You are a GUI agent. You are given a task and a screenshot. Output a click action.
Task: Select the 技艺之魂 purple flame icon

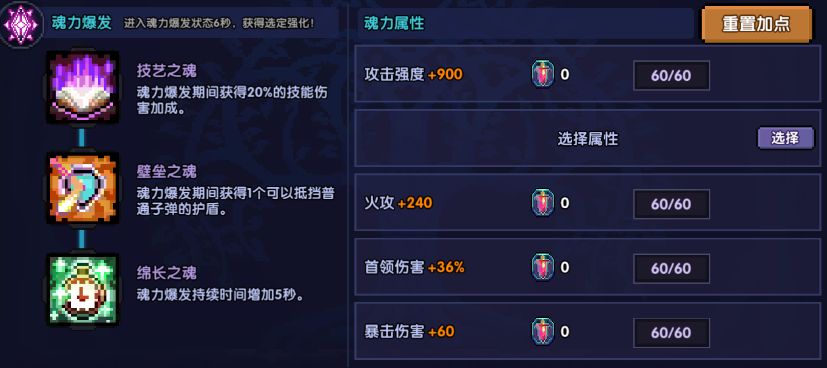pyautogui.click(x=82, y=88)
